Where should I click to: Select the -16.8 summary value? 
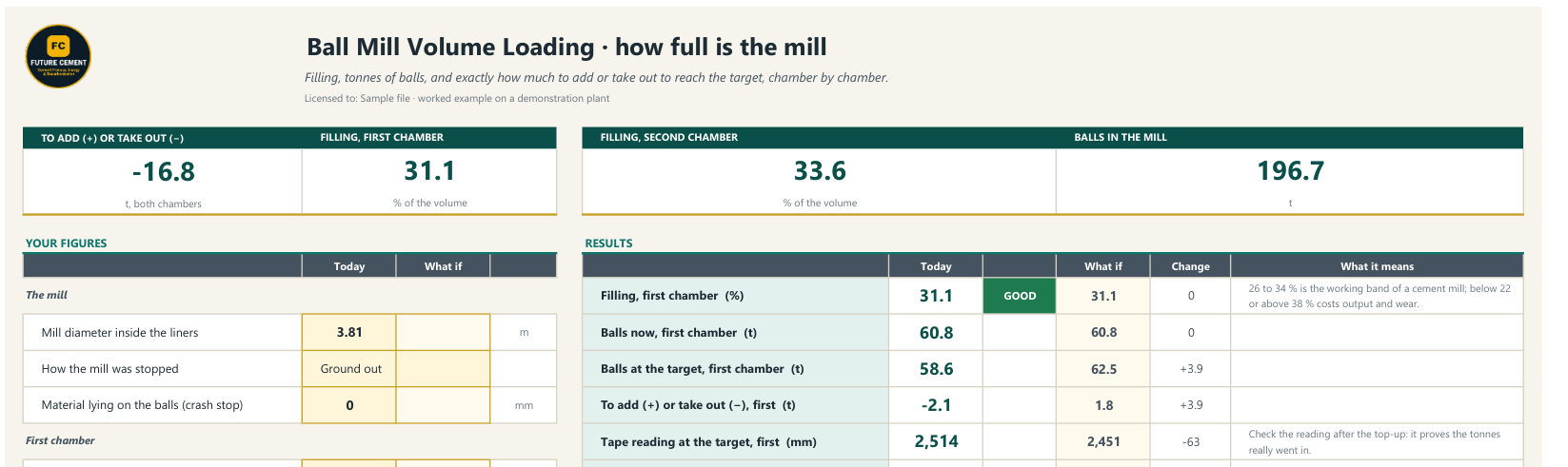[163, 172]
